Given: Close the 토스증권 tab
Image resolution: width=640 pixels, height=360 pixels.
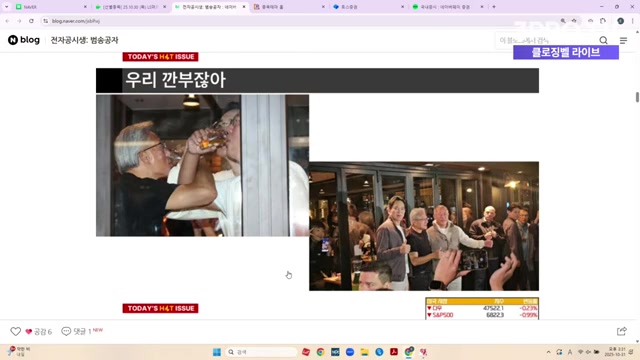Looking at the screenshot, I should click(x=402, y=7).
